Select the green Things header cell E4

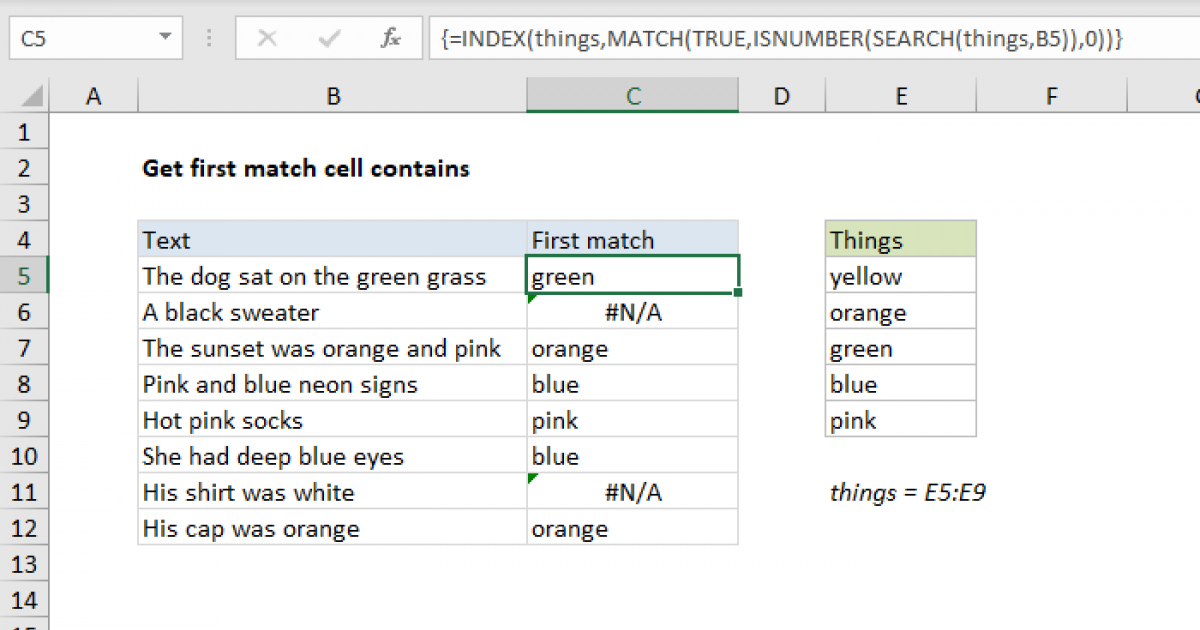coord(899,240)
